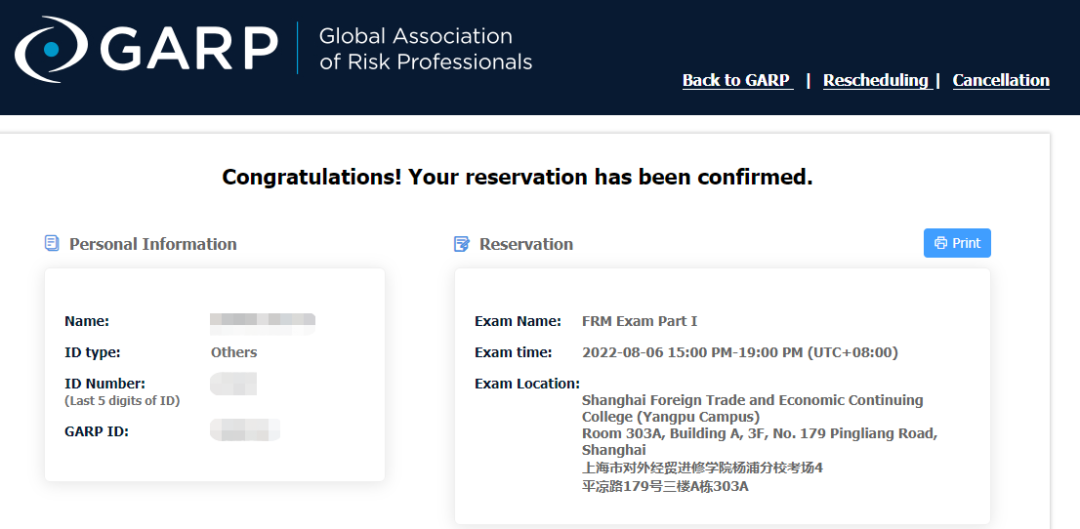The width and height of the screenshot is (1080, 529).
Task: Click the blurred ID Number value
Action: pos(234,383)
